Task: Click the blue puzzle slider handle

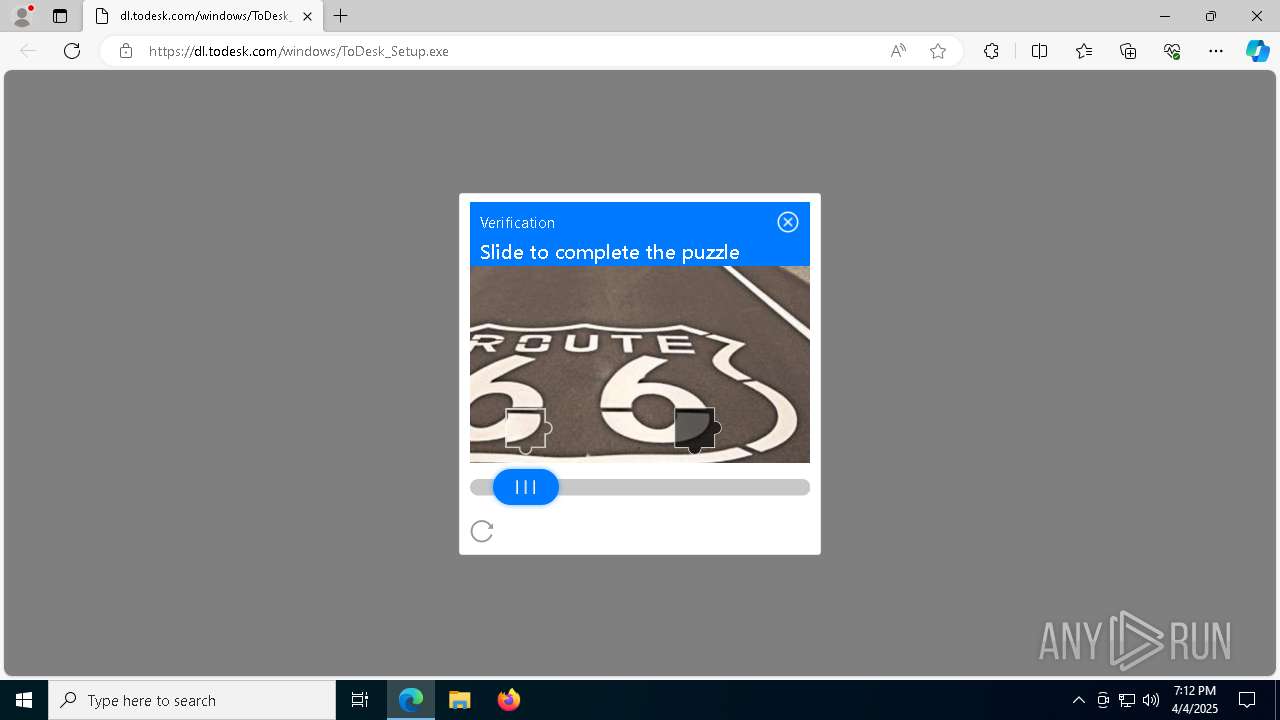Action: 526,487
